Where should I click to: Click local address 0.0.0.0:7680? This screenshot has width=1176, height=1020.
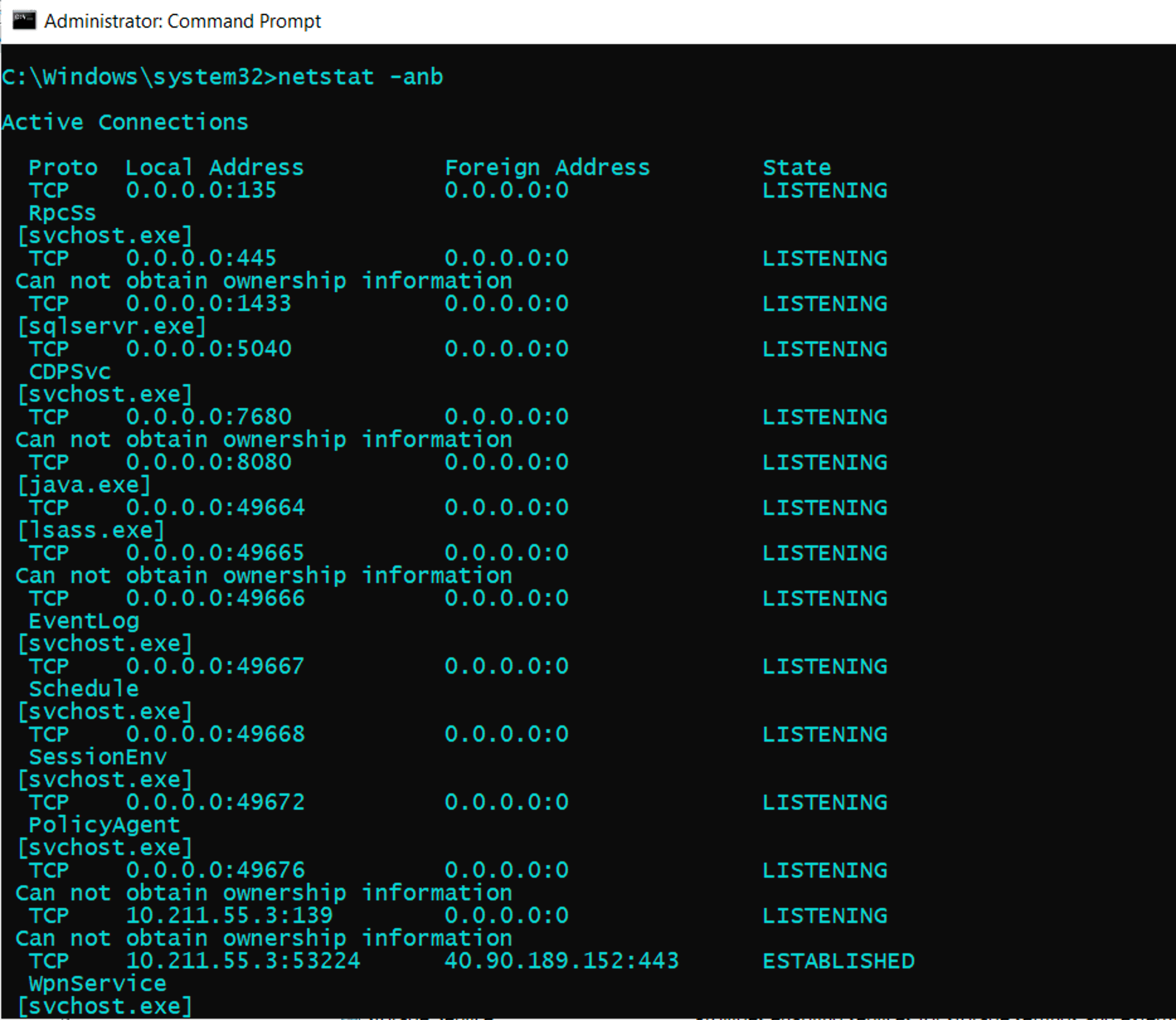point(208,417)
